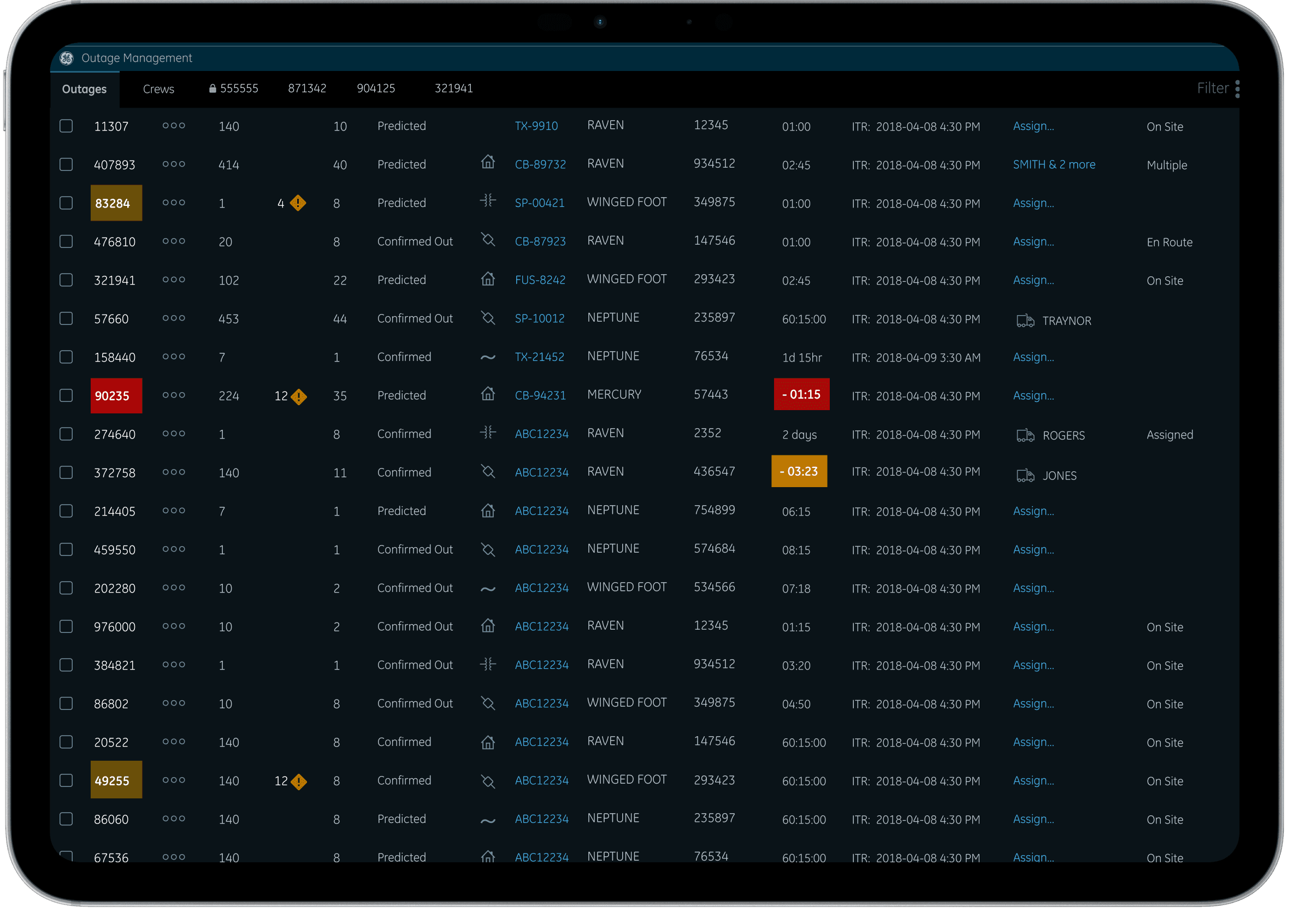
Task: Click house icon in row 407893
Action: pyautogui.click(x=488, y=163)
